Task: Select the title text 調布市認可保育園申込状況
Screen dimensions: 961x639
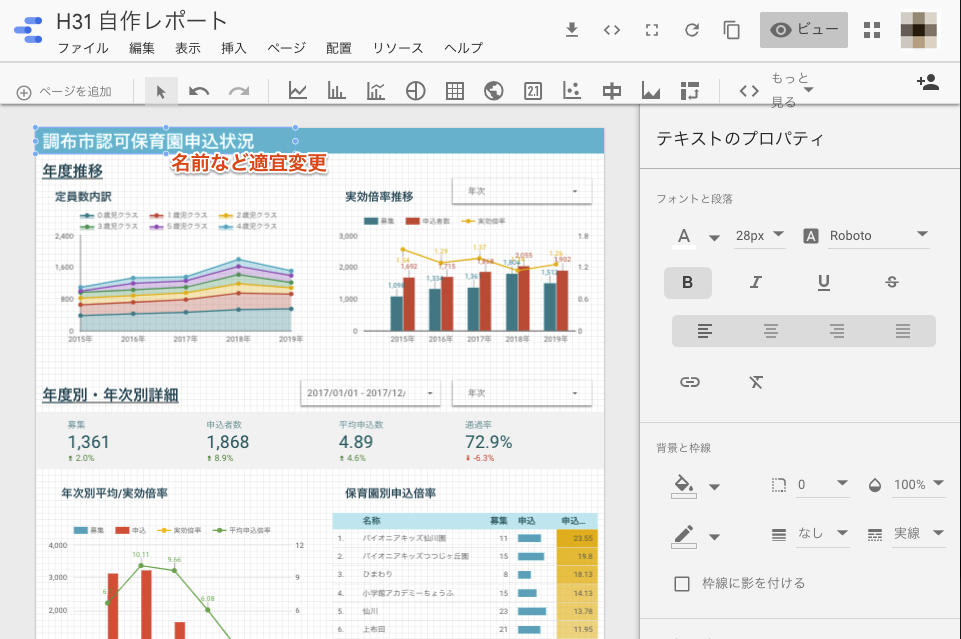Action: tap(148, 141)
